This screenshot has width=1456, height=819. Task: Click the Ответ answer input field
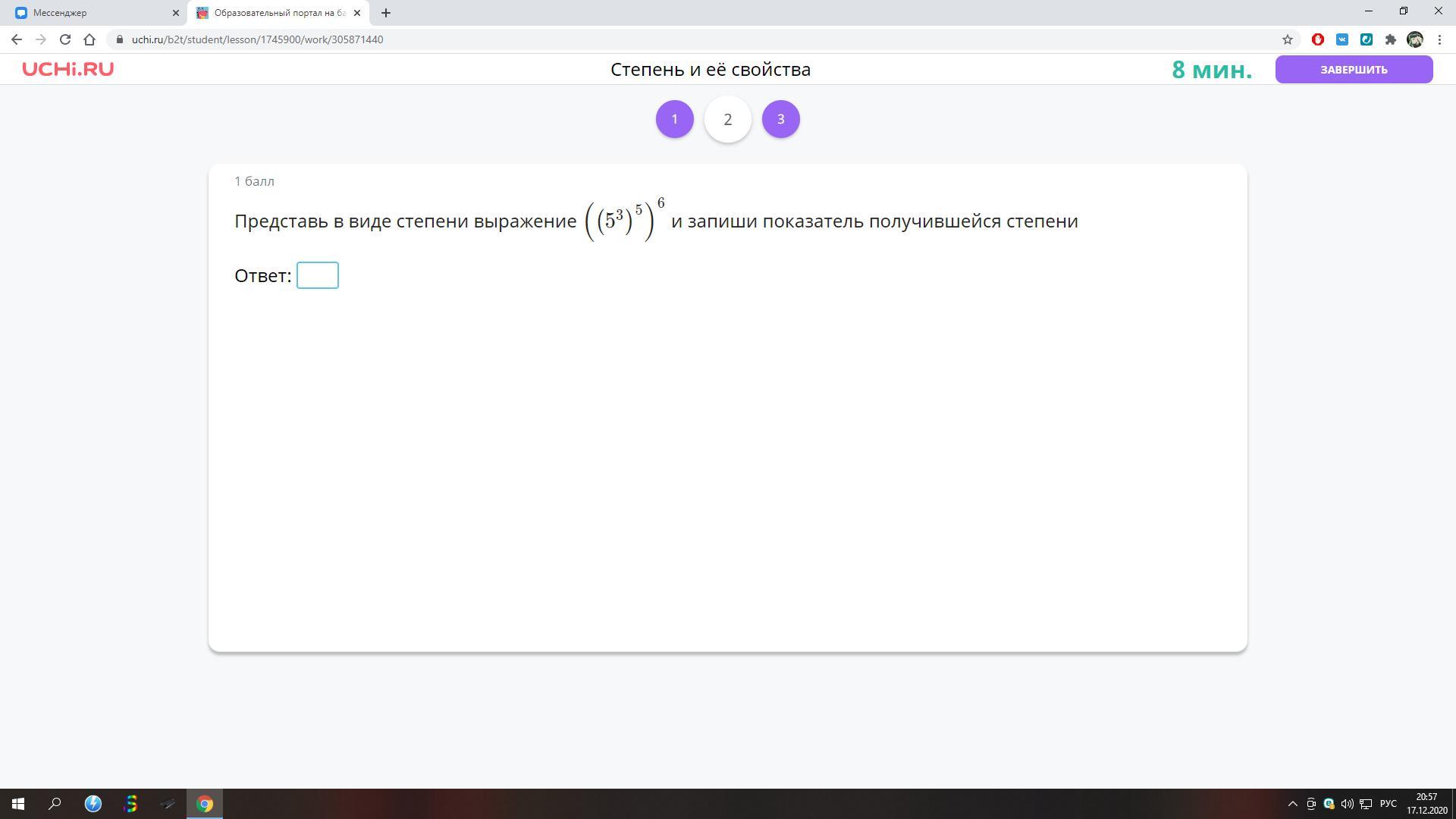[318, 275]
